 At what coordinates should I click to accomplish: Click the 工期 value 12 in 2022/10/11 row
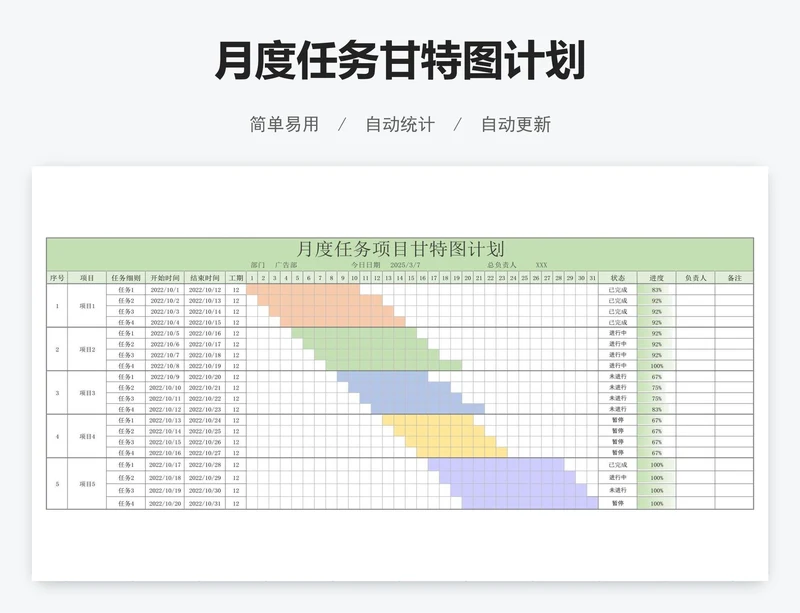236,398
